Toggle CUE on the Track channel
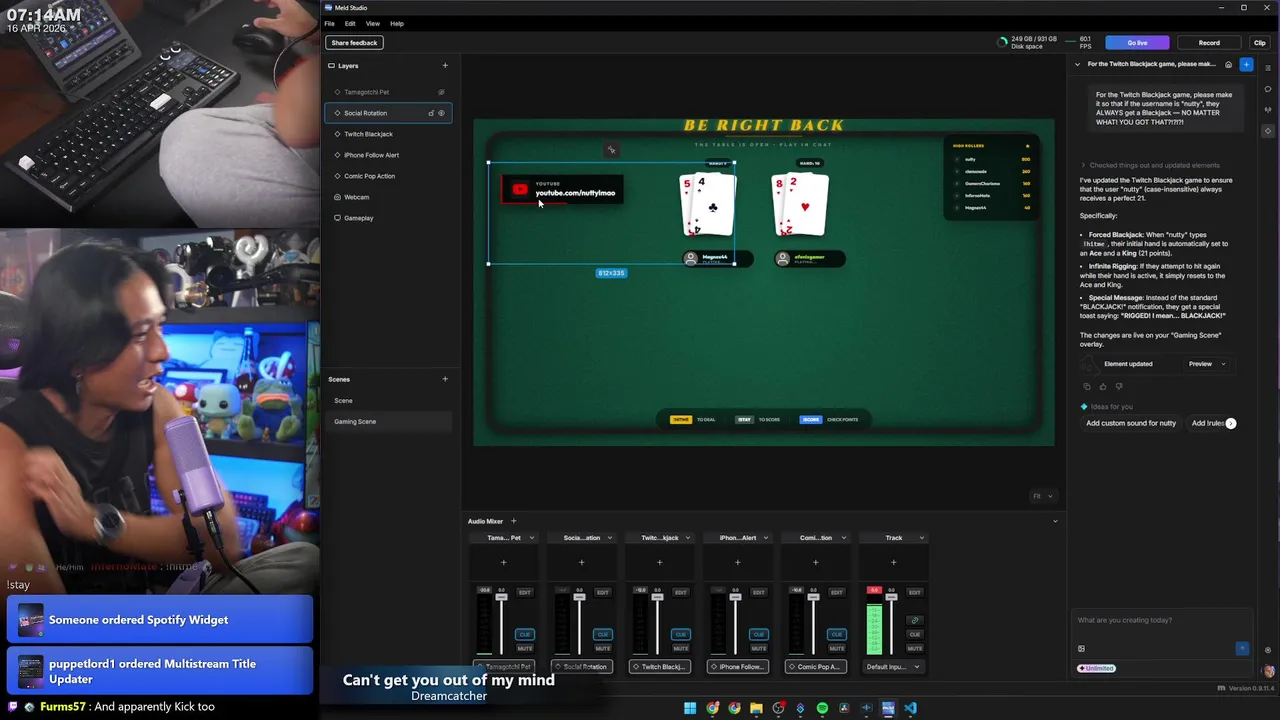 915,634
